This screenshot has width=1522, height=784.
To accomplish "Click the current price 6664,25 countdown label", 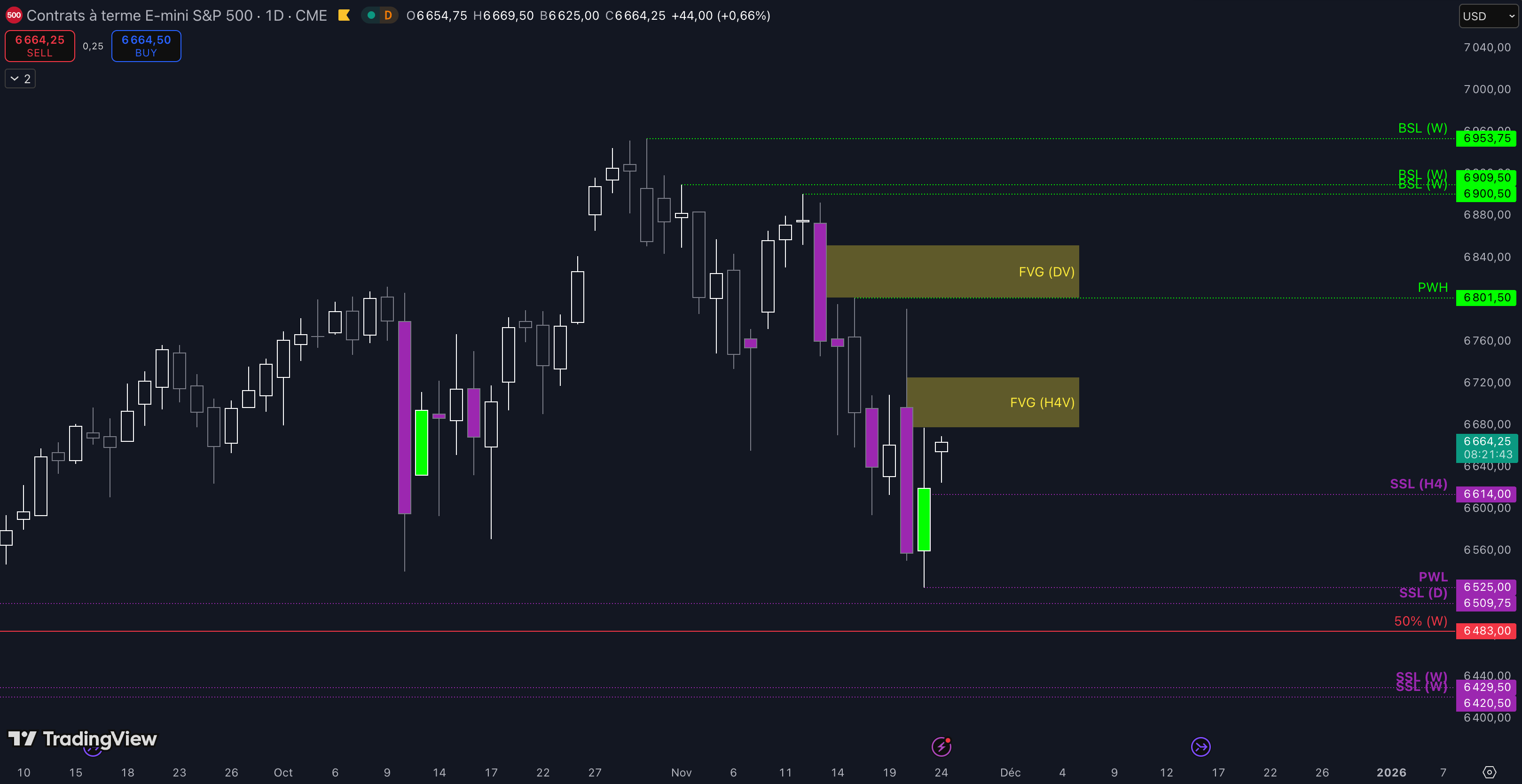I will pyautogui.click(x=1487, y=448).
